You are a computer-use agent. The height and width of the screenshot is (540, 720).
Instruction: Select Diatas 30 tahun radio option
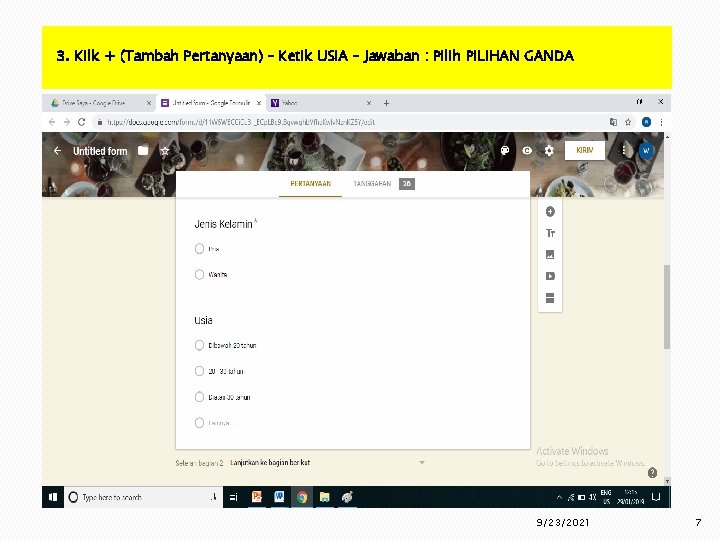199,397
